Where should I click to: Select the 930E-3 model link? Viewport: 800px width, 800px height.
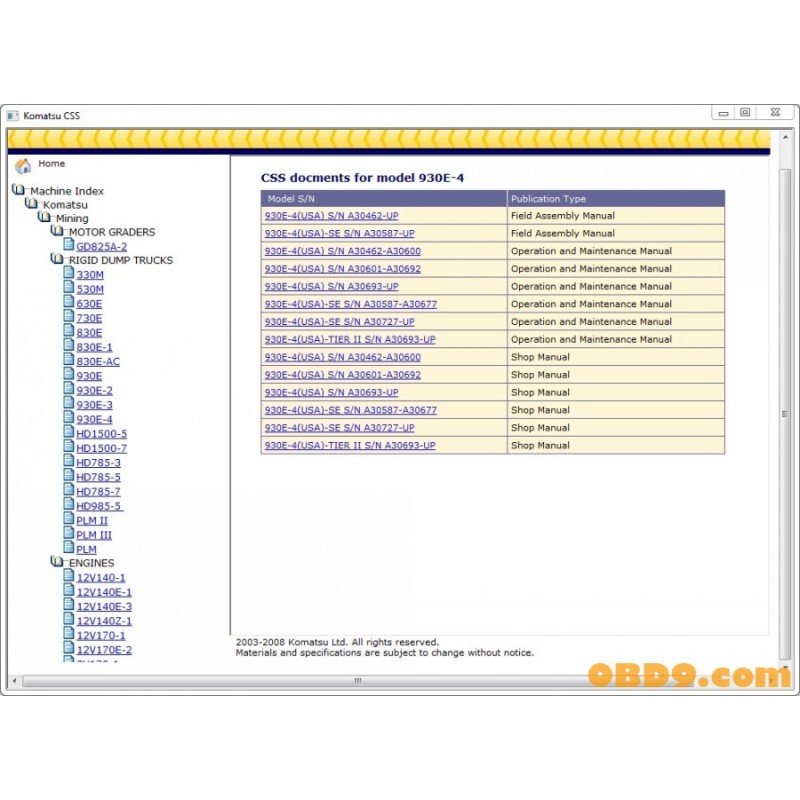click(x=94, y=405)
